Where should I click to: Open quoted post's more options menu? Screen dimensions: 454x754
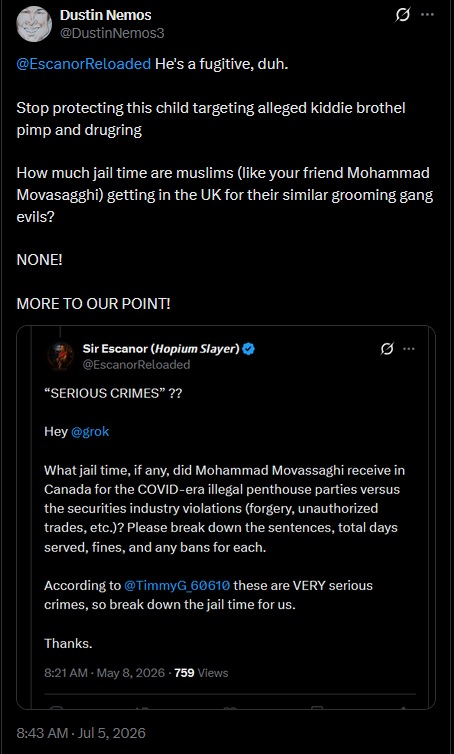(x=409, y=349)
